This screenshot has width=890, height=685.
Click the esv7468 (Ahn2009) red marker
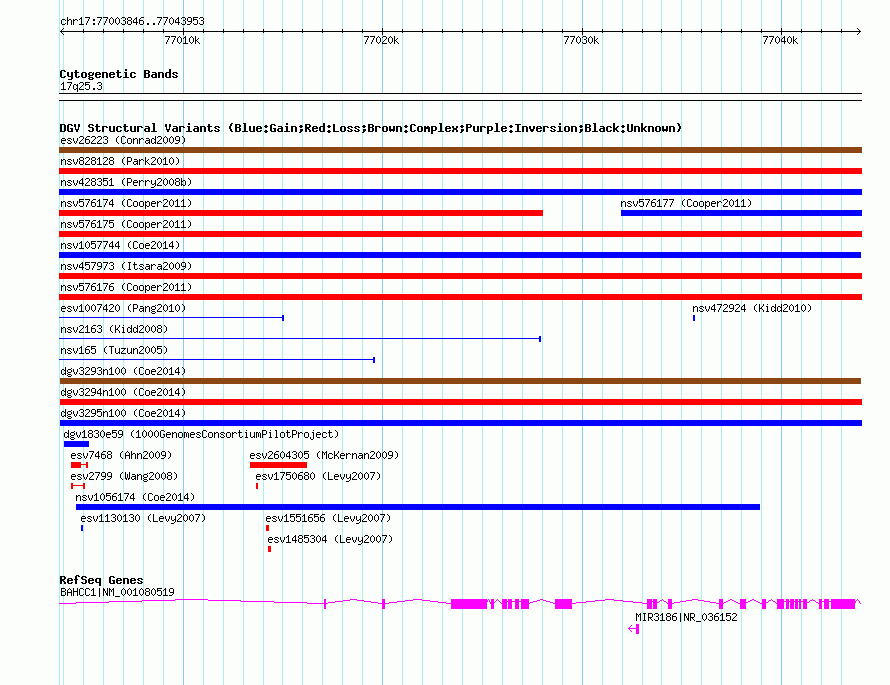[79, 465]
